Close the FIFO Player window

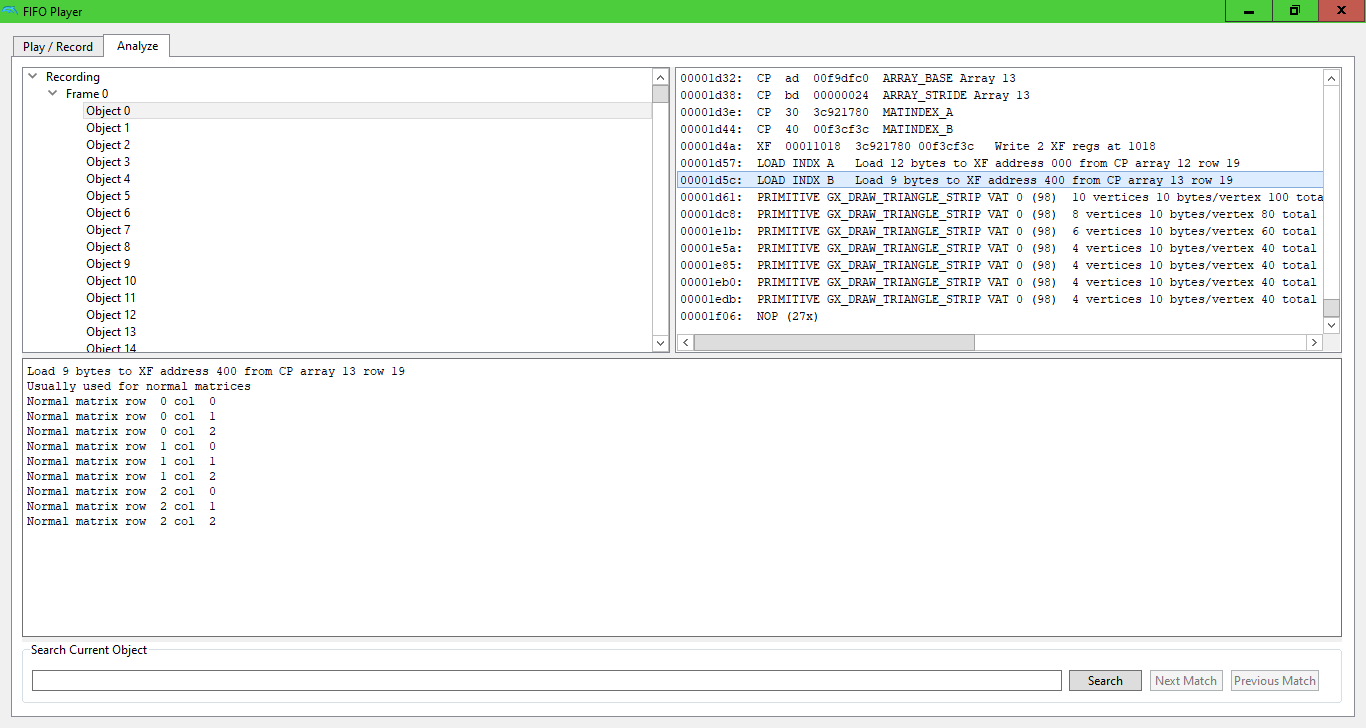[1342, 11]
